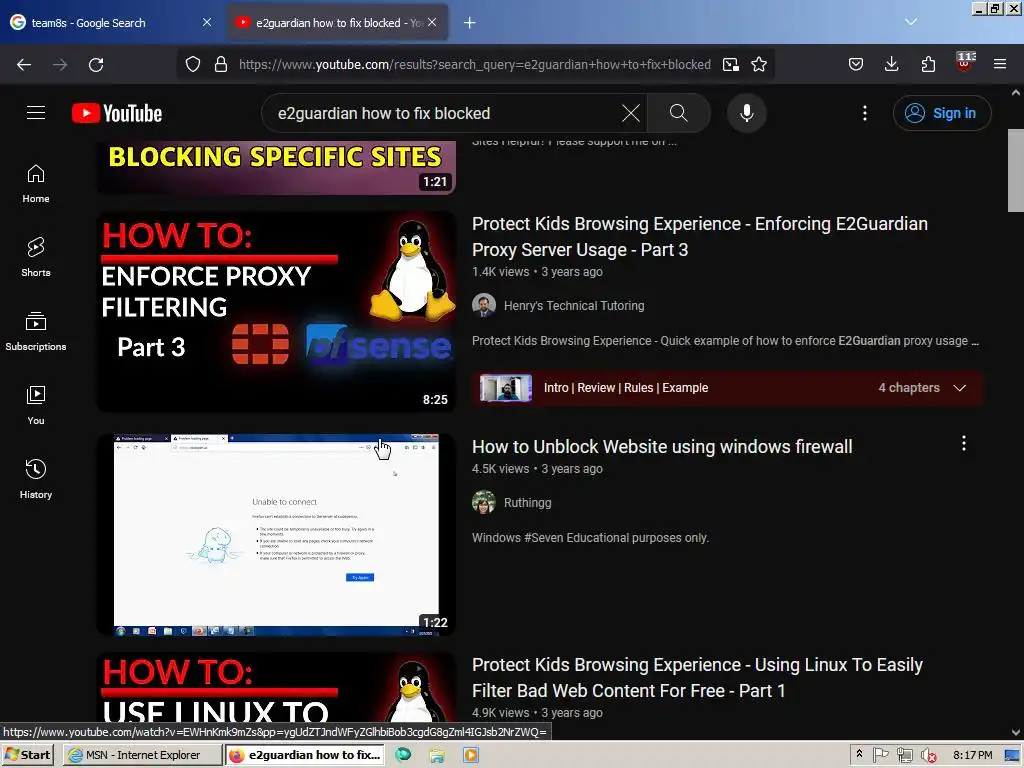Viewport: 1024px width, 768px height.
Task: Click muted volume tray icon
Action: click(928, 755)
